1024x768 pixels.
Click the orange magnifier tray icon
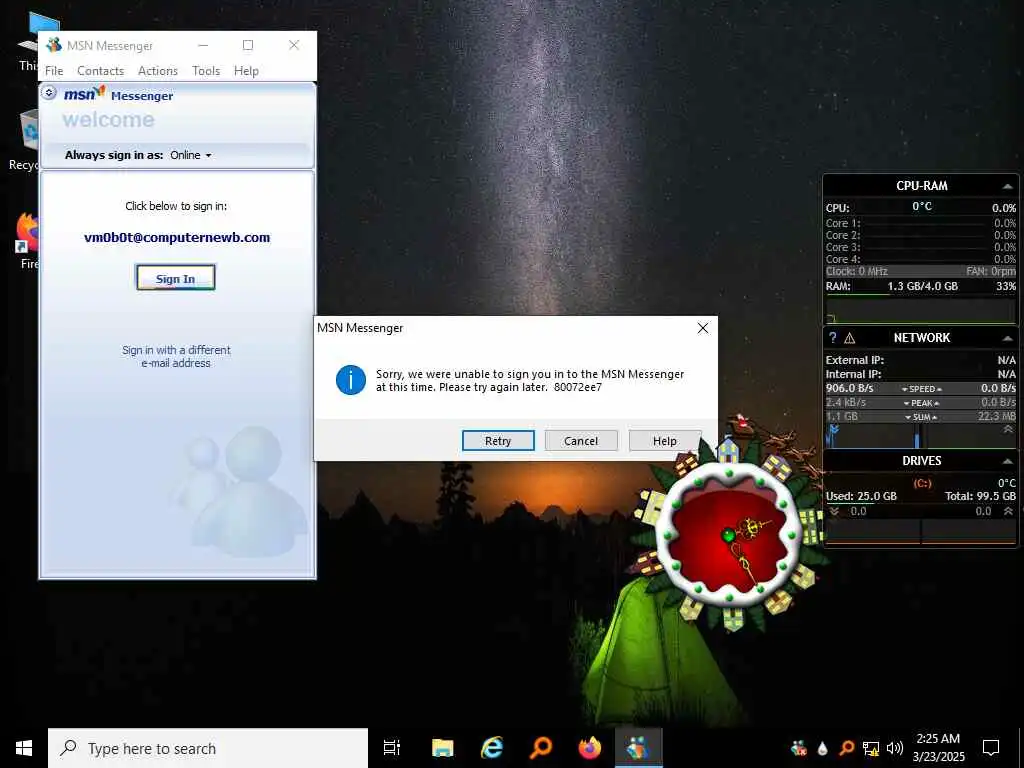846,748
